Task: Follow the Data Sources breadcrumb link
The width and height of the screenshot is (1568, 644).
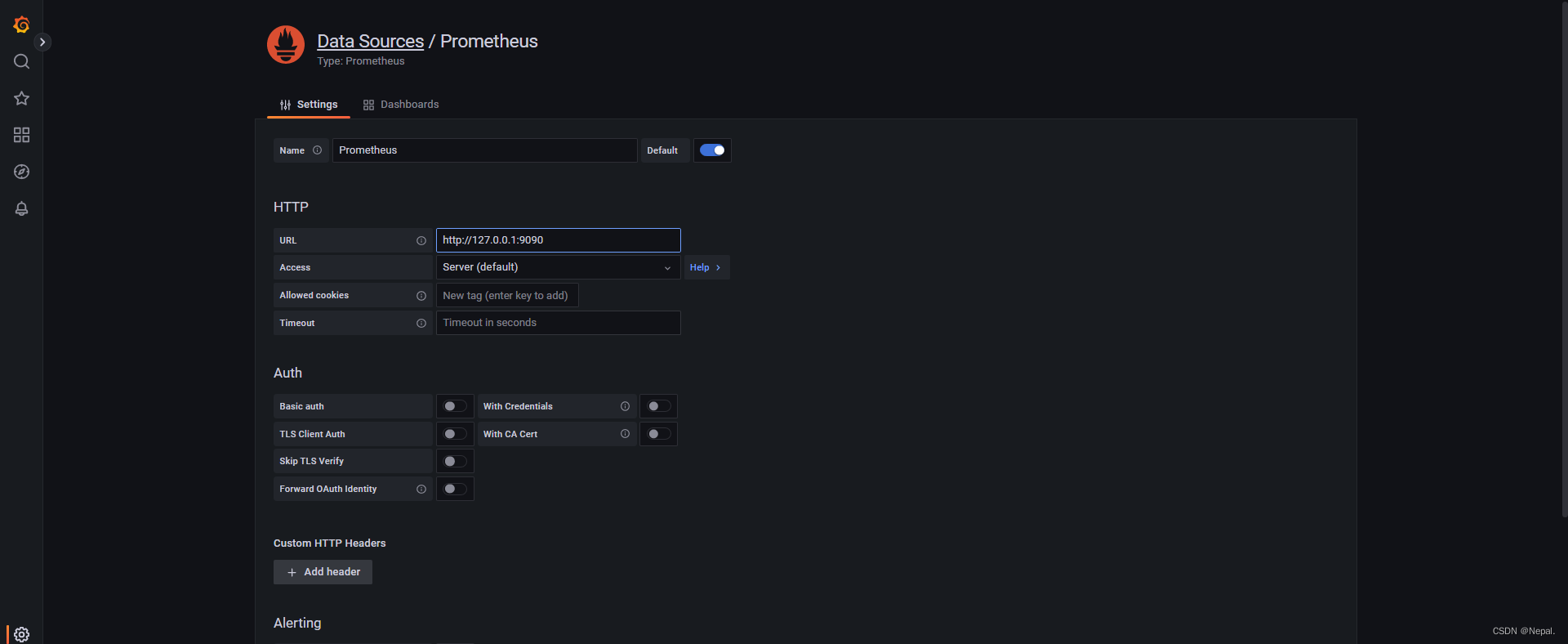Action: (370, 41)
